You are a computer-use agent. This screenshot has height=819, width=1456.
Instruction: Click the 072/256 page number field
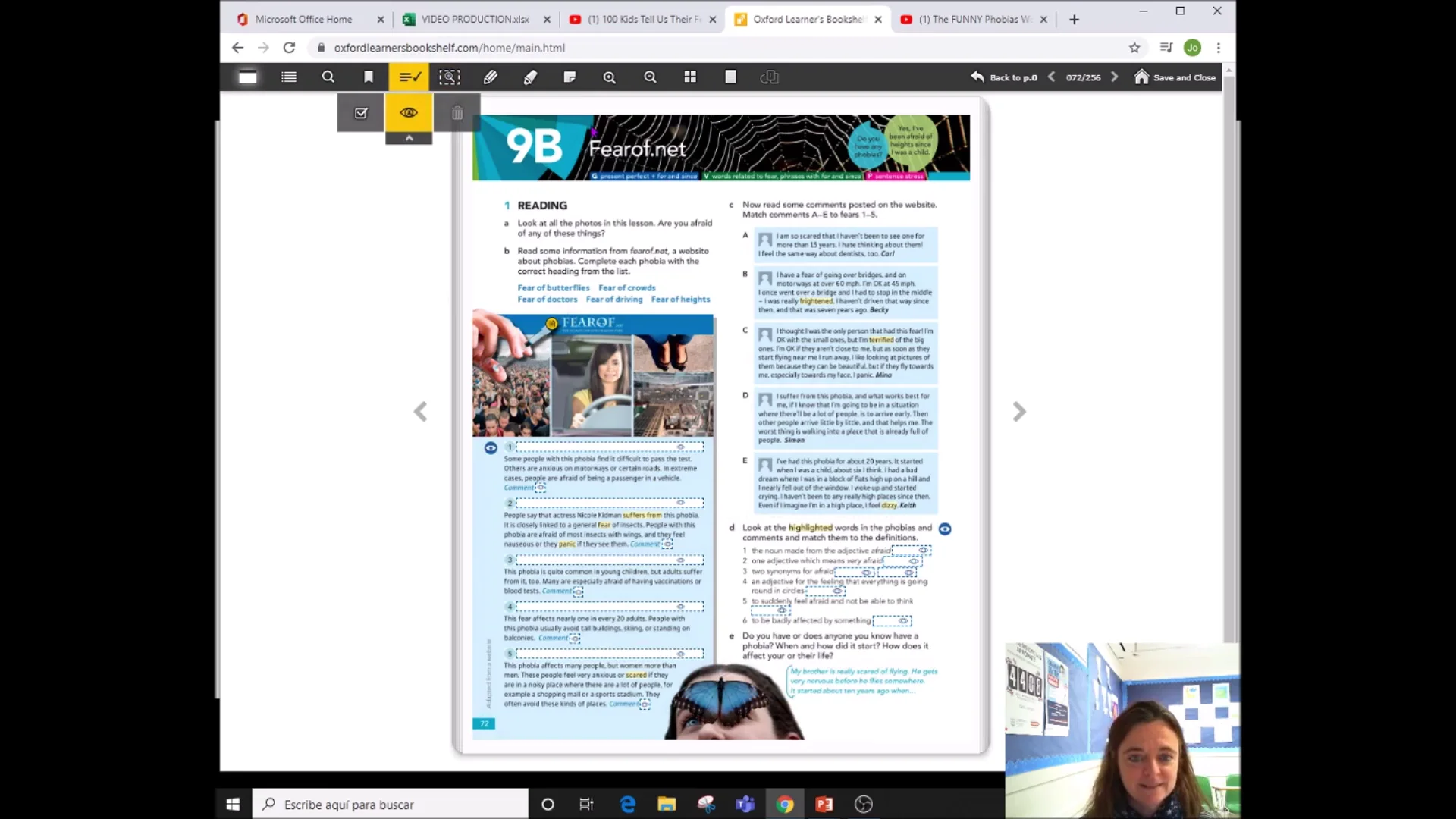1083,77
